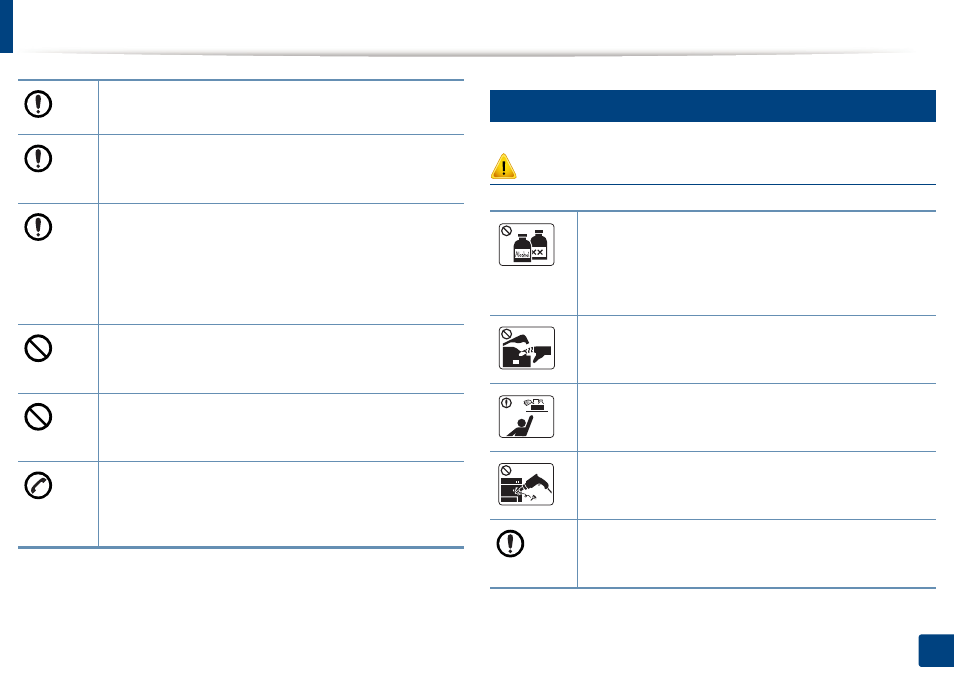954x674 pixels.
Task: Click the empty text cell beside the drill pictogram
Action: point(756,485)
